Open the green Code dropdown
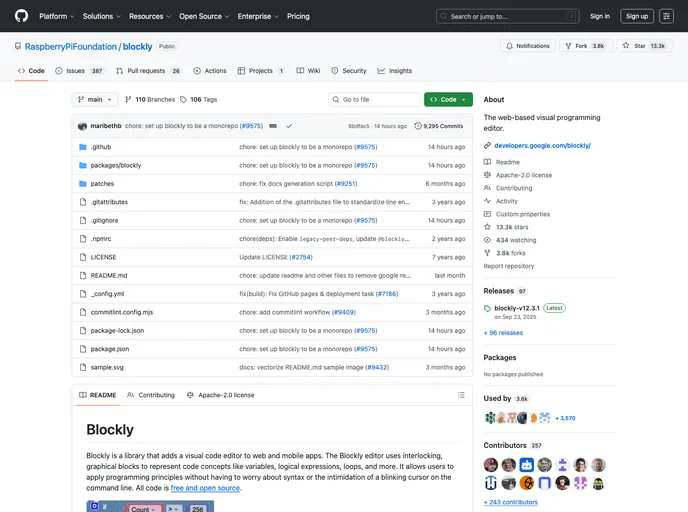Screen dimensions: 688x512 [448, 100]
